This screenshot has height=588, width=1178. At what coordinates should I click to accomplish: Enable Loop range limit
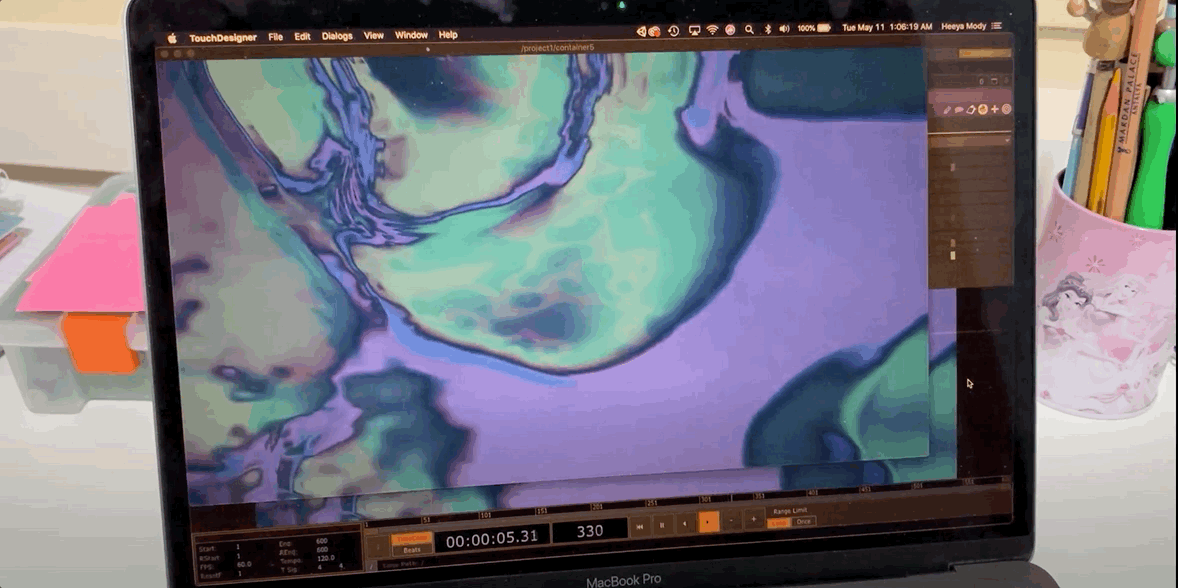(778, 523)
